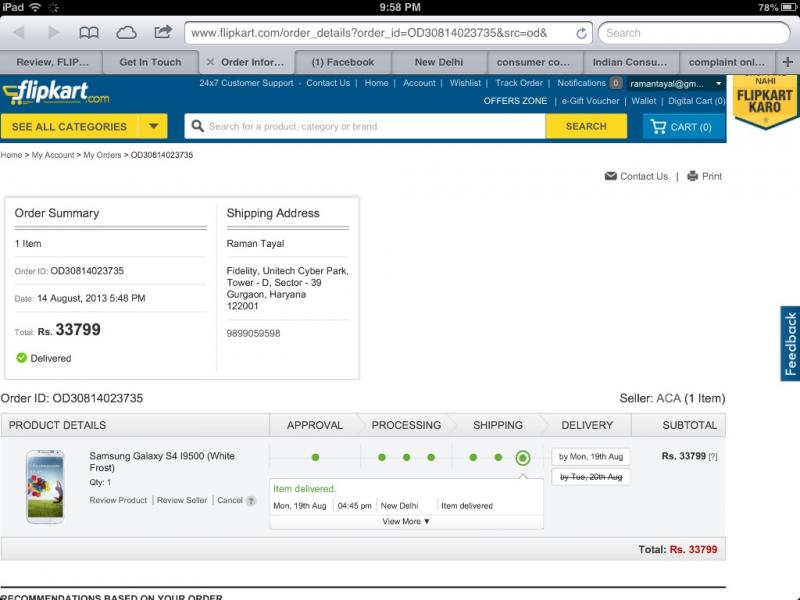Reload the page with refresh icon
The image size is (800, 600).
click(581, 33)
